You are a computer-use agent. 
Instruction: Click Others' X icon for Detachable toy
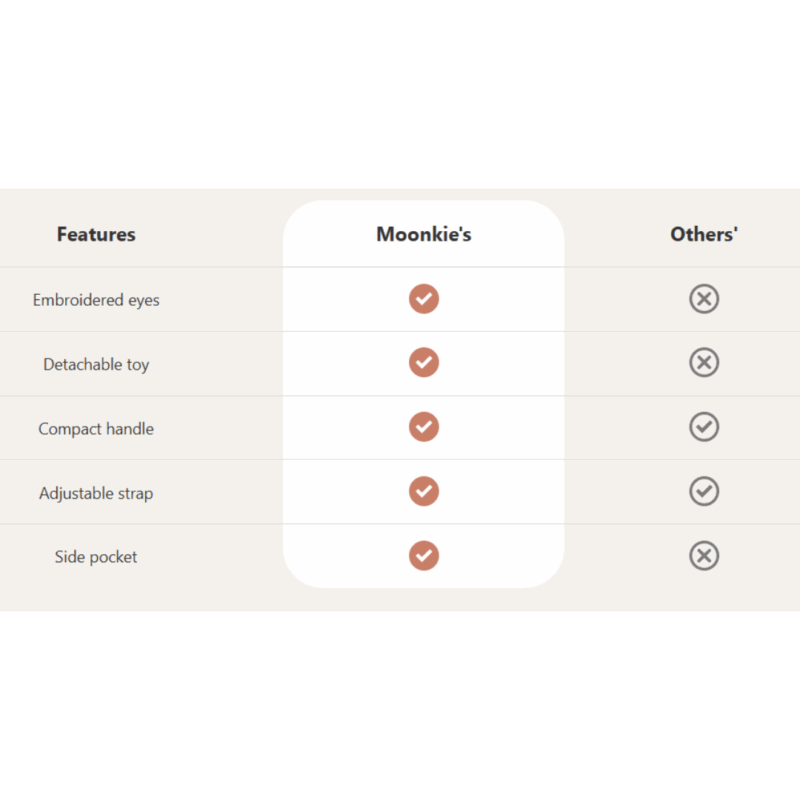pos(704,363)
